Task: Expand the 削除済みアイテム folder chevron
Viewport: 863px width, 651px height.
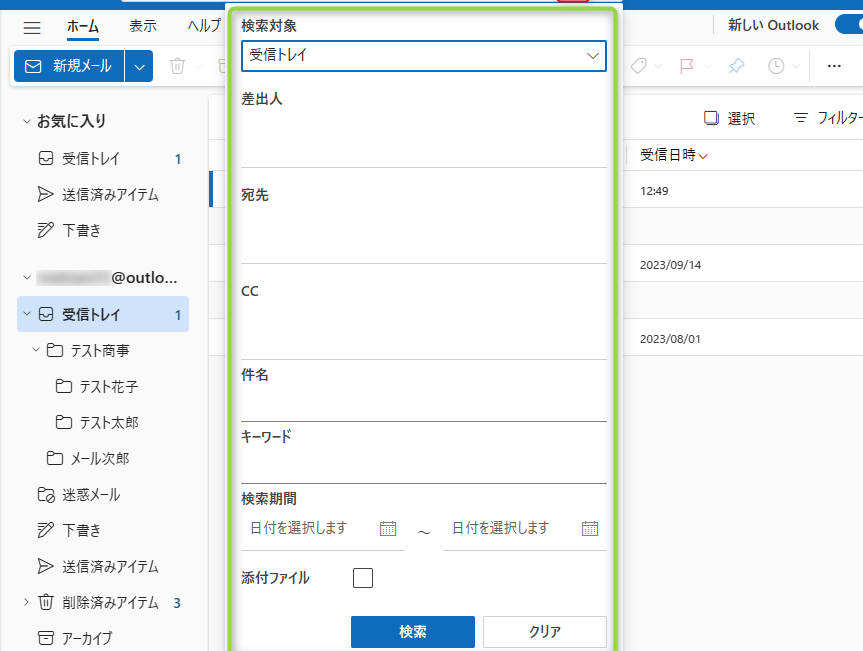Action: tap(26, 602)
